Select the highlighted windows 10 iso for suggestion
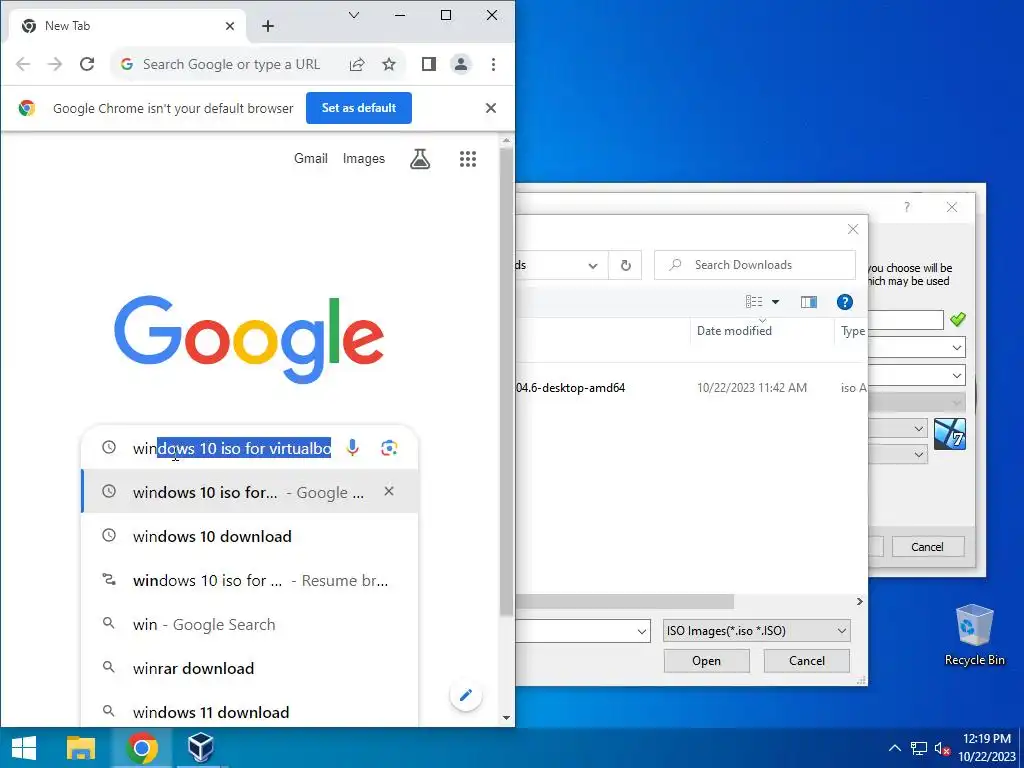This screenshot has height=768, width=1024. [x=249, y=492]
